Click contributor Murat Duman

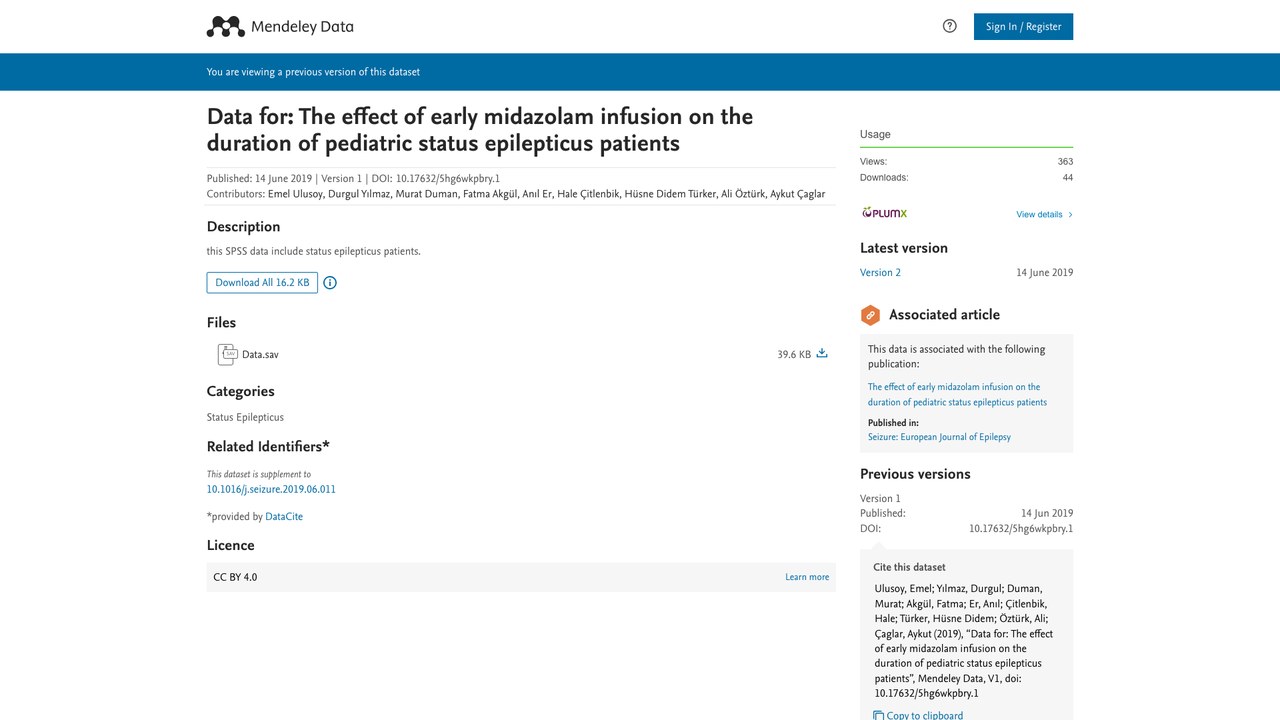(426, 194)
